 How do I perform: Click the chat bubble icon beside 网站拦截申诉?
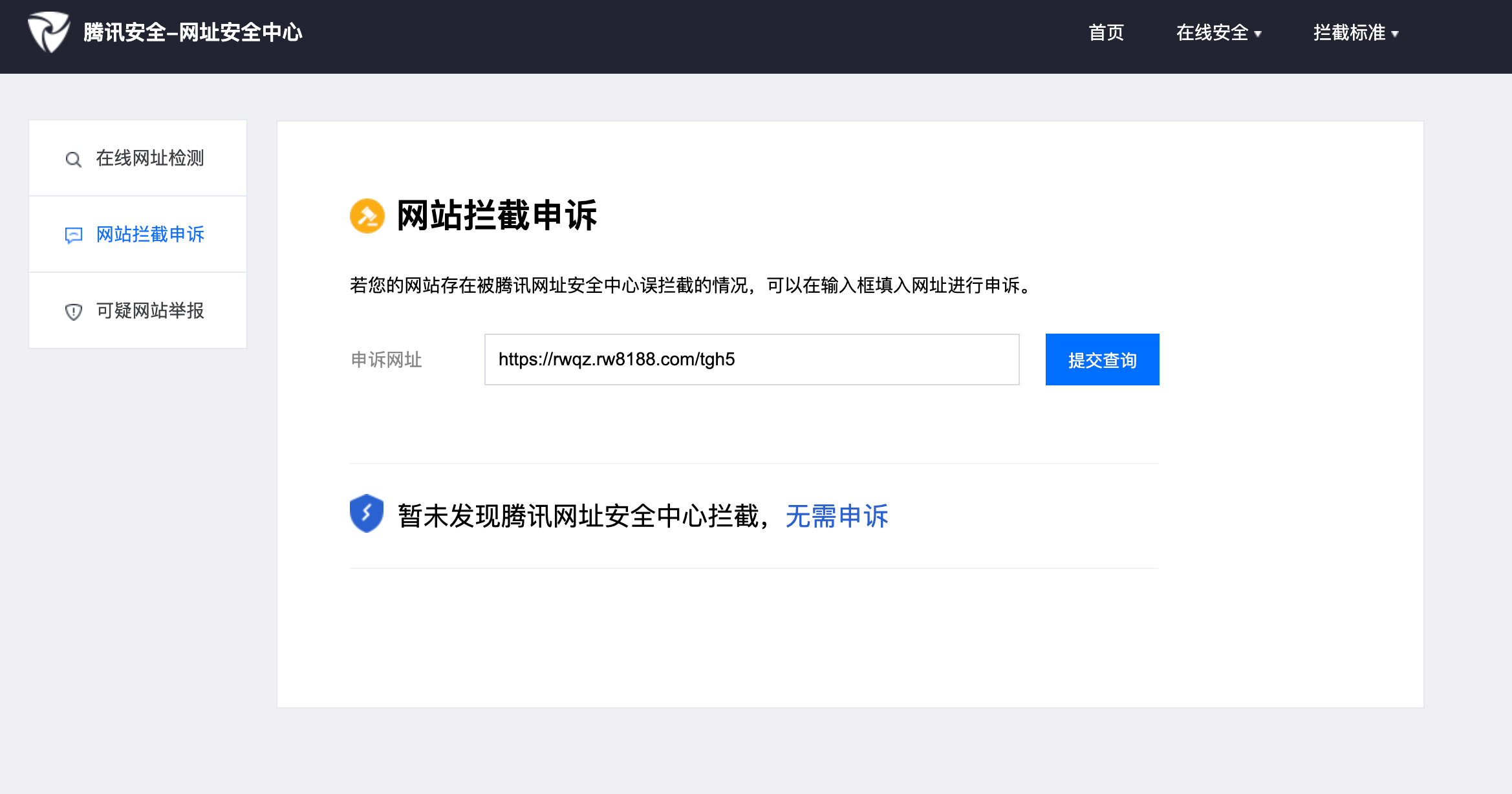coord(74,235)
